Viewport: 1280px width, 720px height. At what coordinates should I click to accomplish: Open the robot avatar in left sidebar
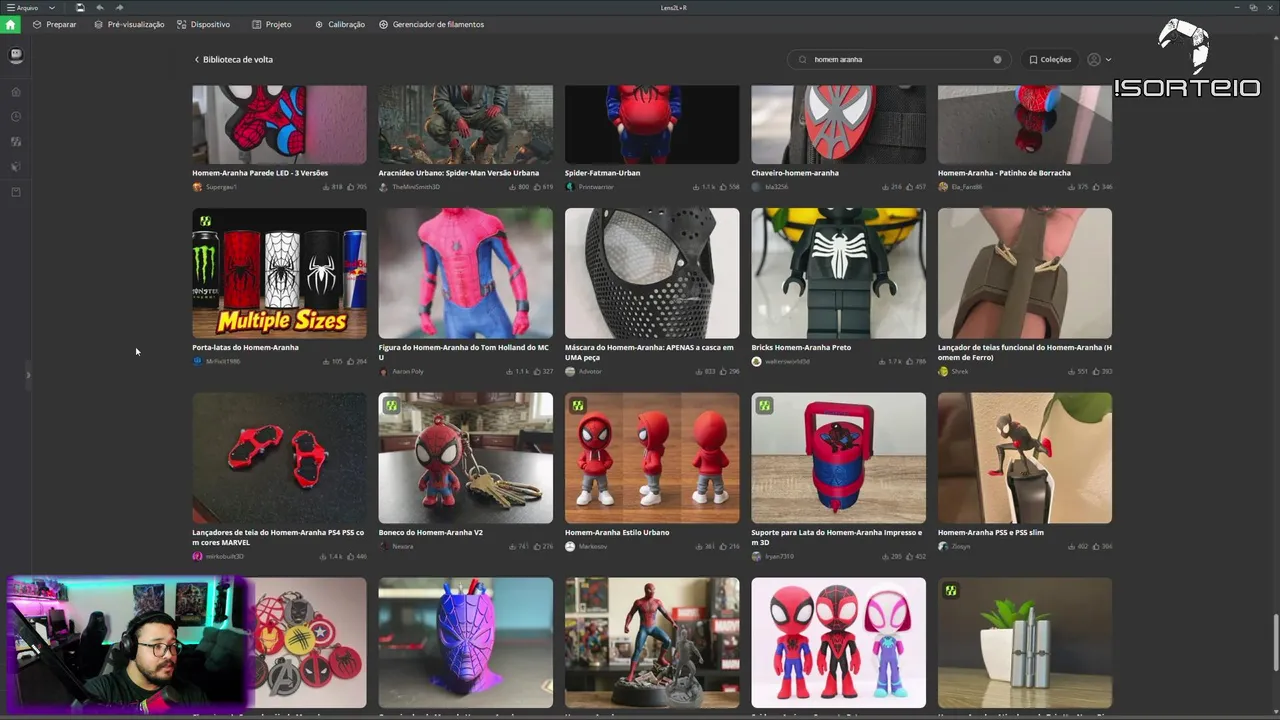pyautogui.click(x=16, y=56)
